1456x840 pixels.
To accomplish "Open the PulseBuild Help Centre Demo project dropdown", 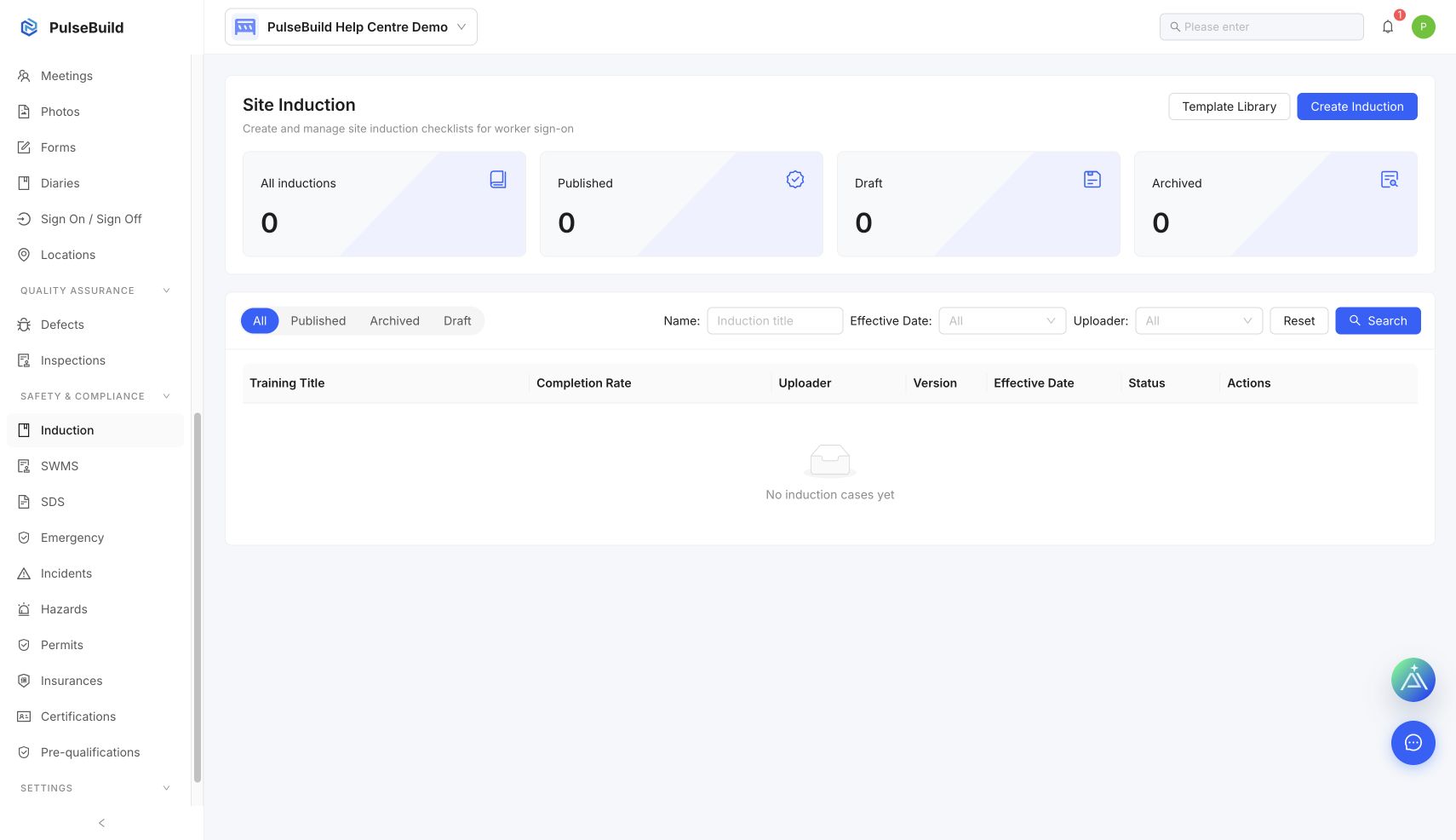I will pos(351,26).
